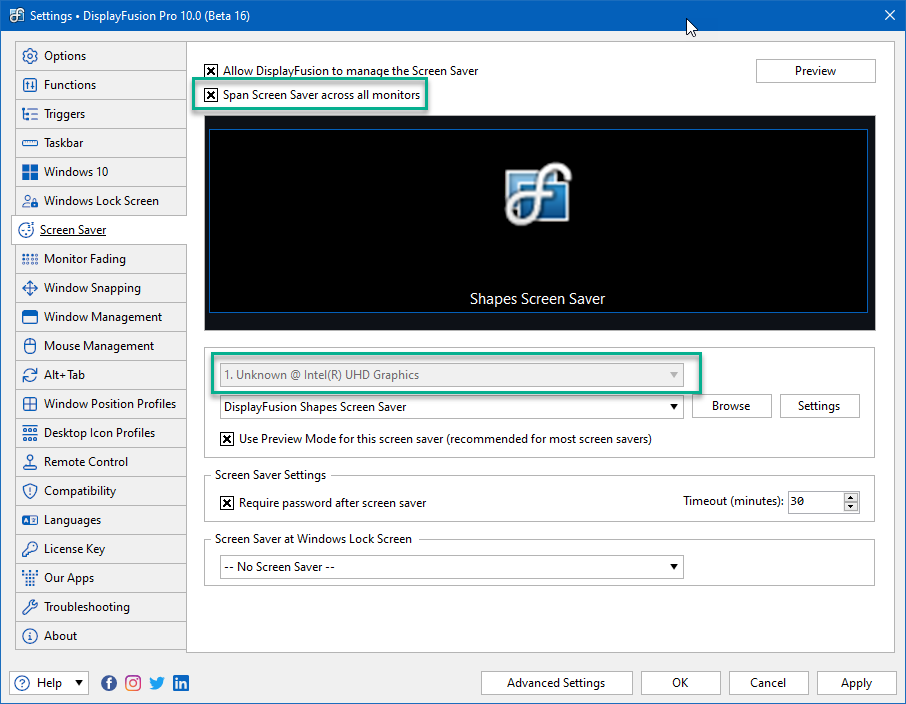Image resolution: width=906 pixels, height=704 pixels.
Task: Open the Lock Screen 'No Screen Saver' dropdown
Action: click(452, 567)
